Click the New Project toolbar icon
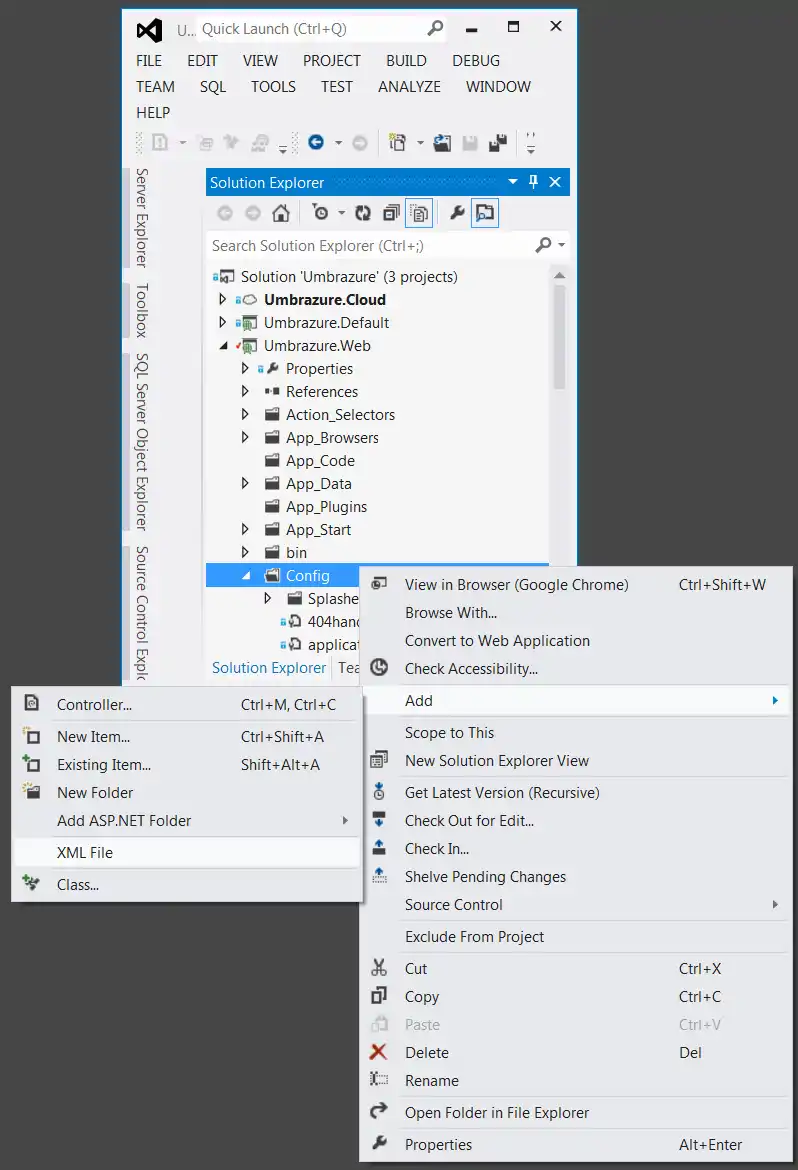 397,142
